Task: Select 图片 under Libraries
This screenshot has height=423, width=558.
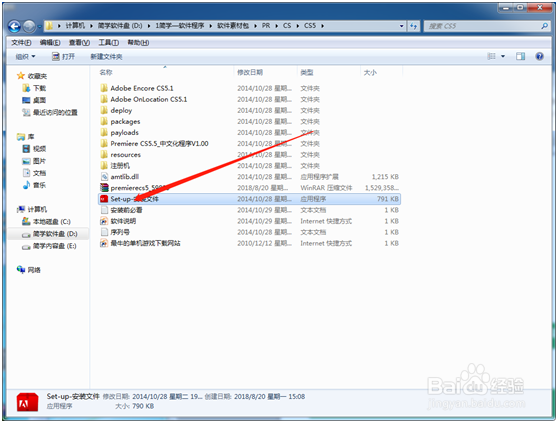Action: 39,161
